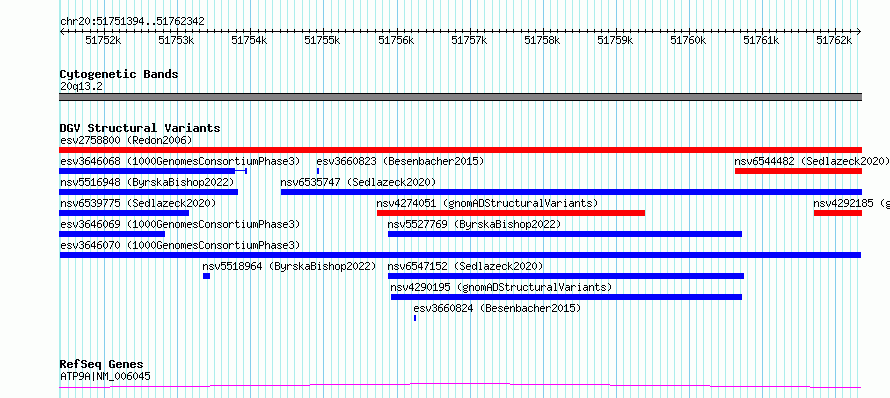
Task: Click red bar under nsv4292185
Action: pos(838,212)
